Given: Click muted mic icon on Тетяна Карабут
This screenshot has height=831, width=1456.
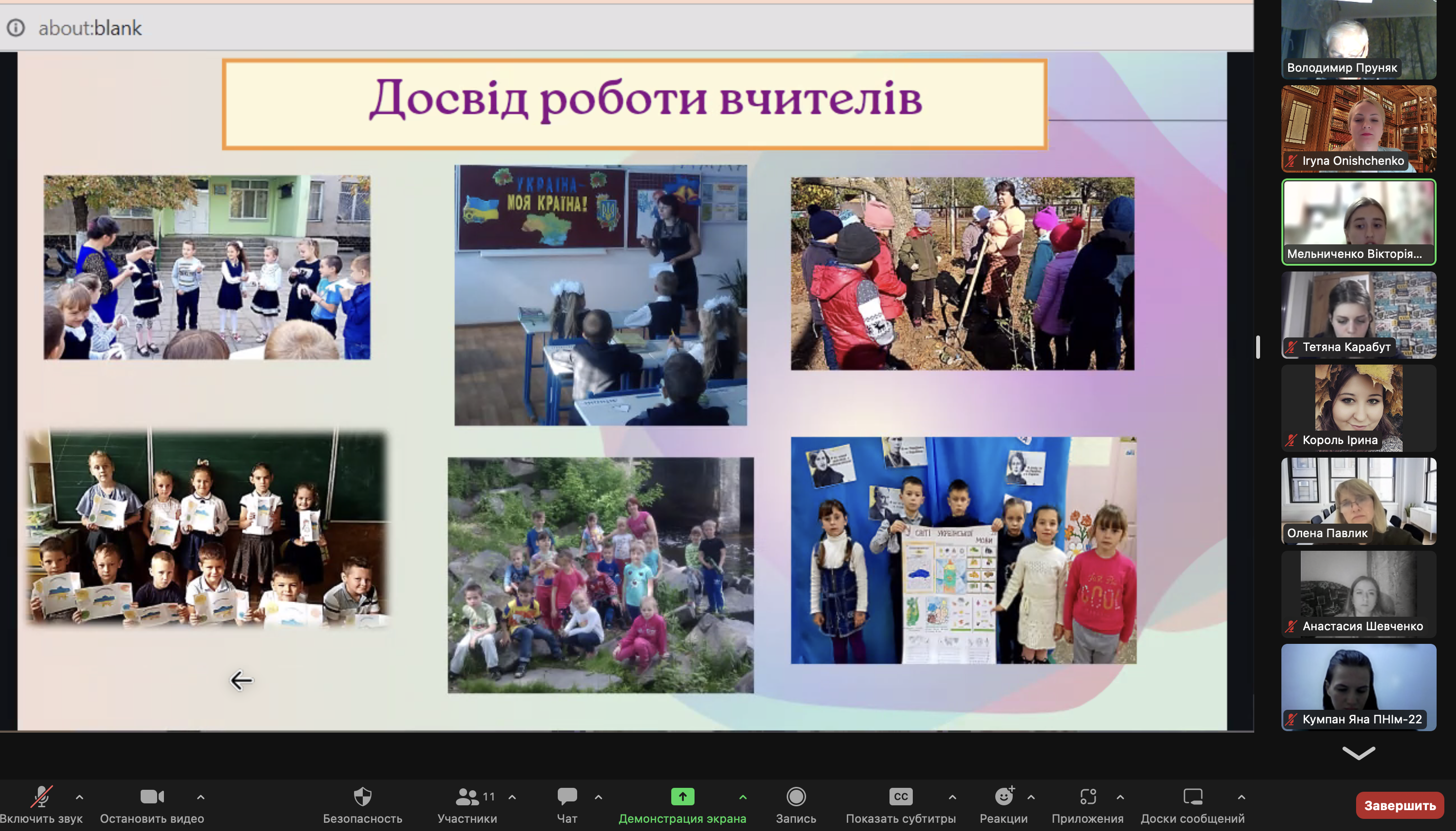Looking at the screenshot, I should [1292, 347].
